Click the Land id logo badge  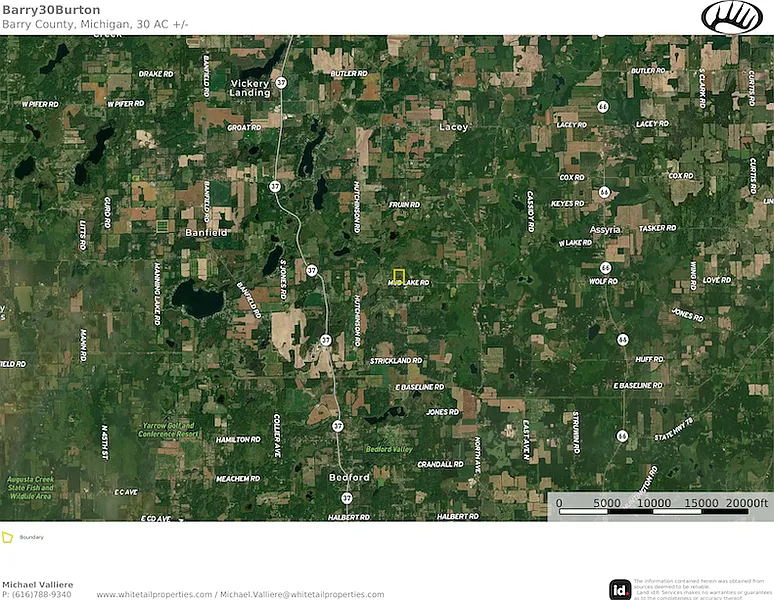620,590
